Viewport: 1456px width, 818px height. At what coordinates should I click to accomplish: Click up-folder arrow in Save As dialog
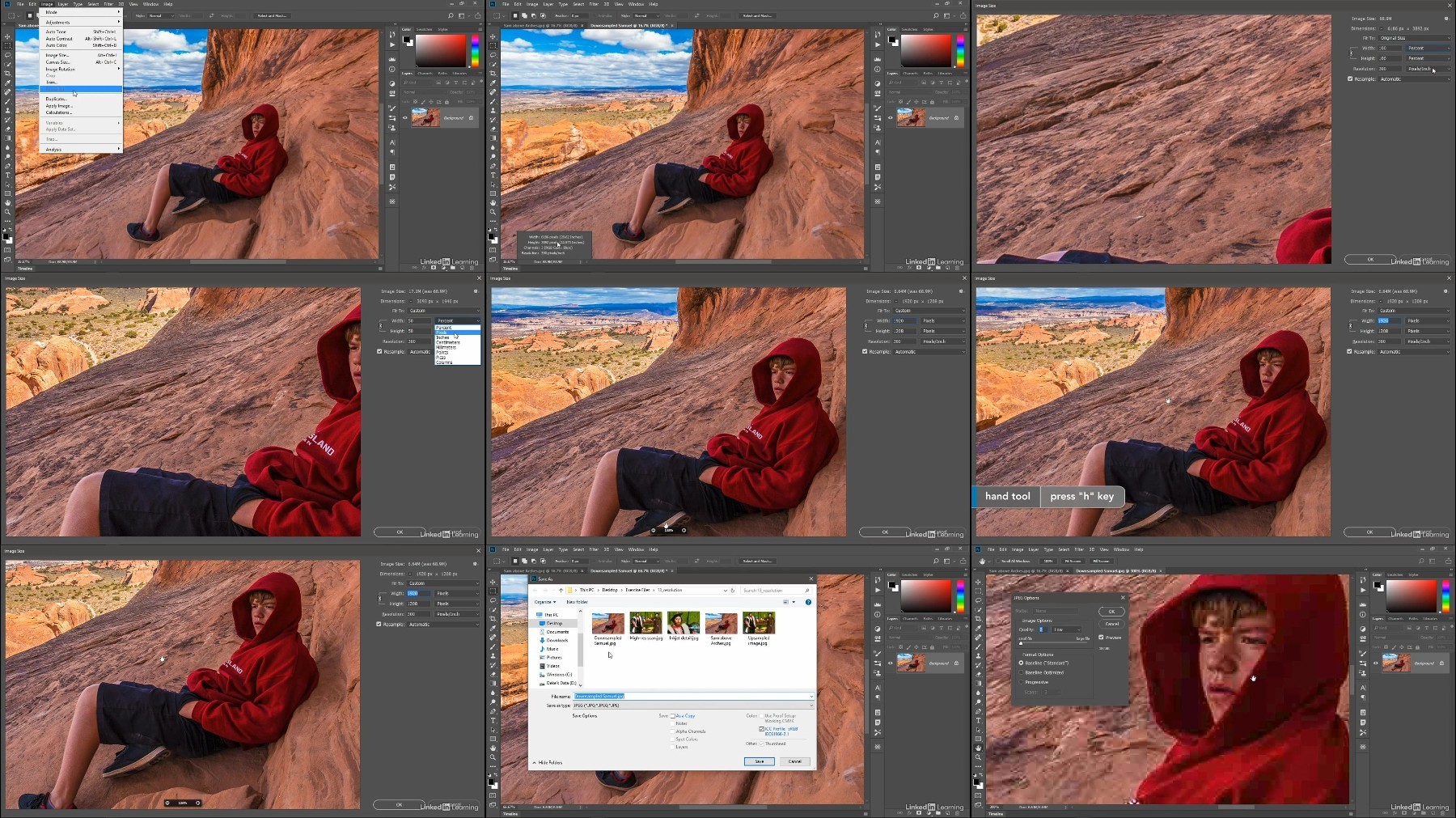click(x=561, y=590)
